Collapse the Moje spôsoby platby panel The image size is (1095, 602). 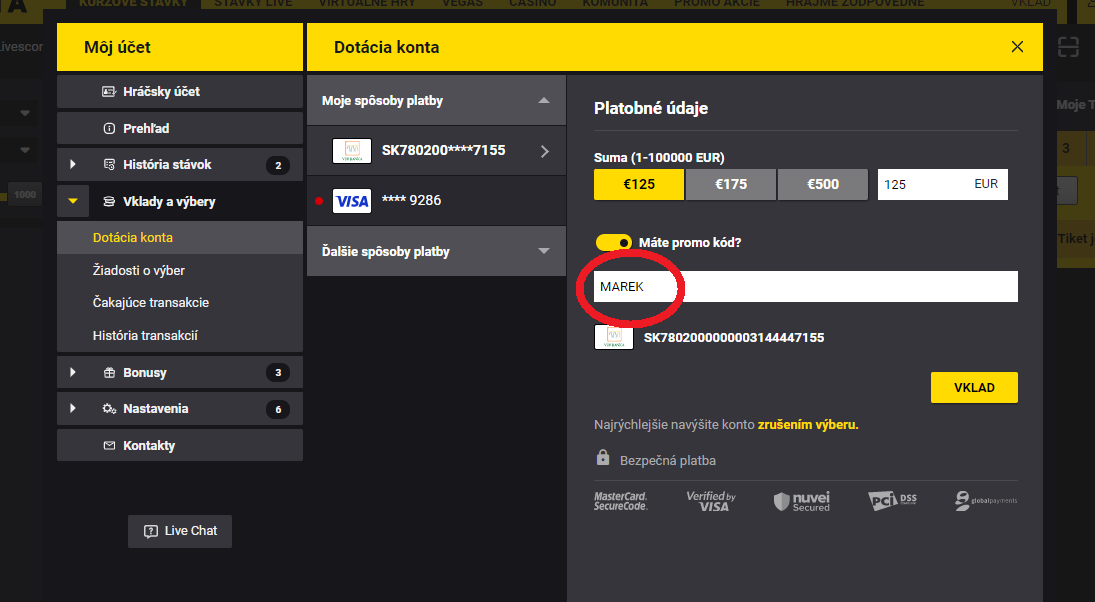545,100
